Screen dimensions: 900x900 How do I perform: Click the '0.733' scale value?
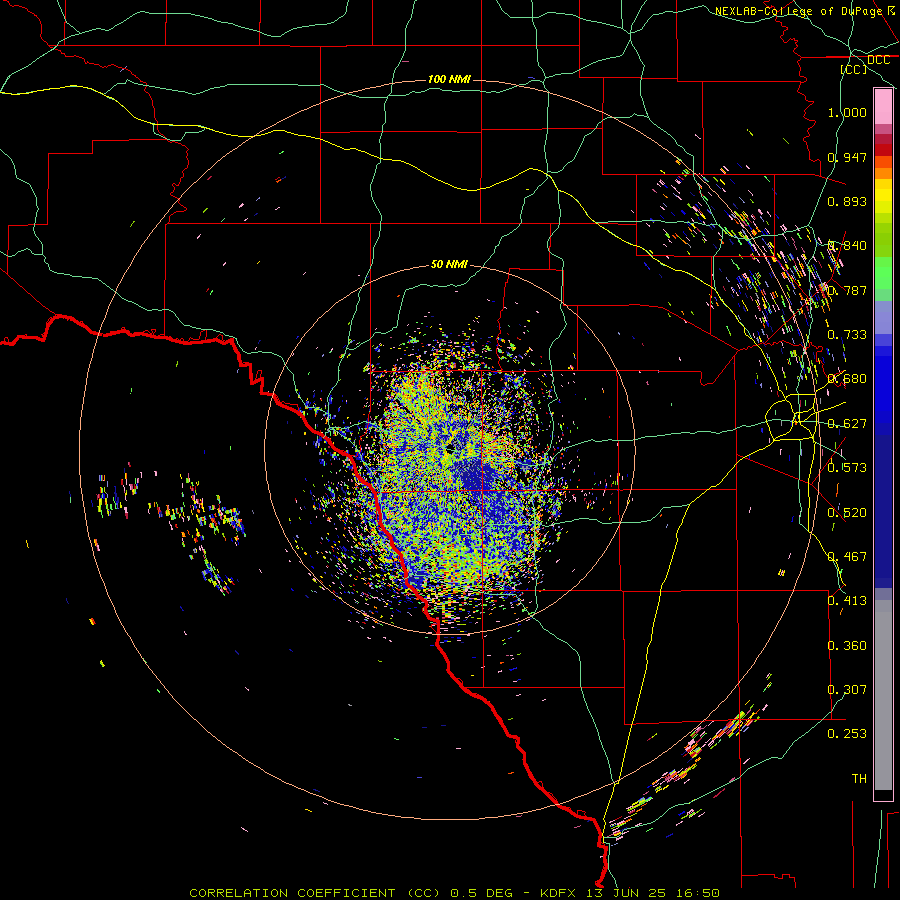pyautogui.click(x=847, y=335)
